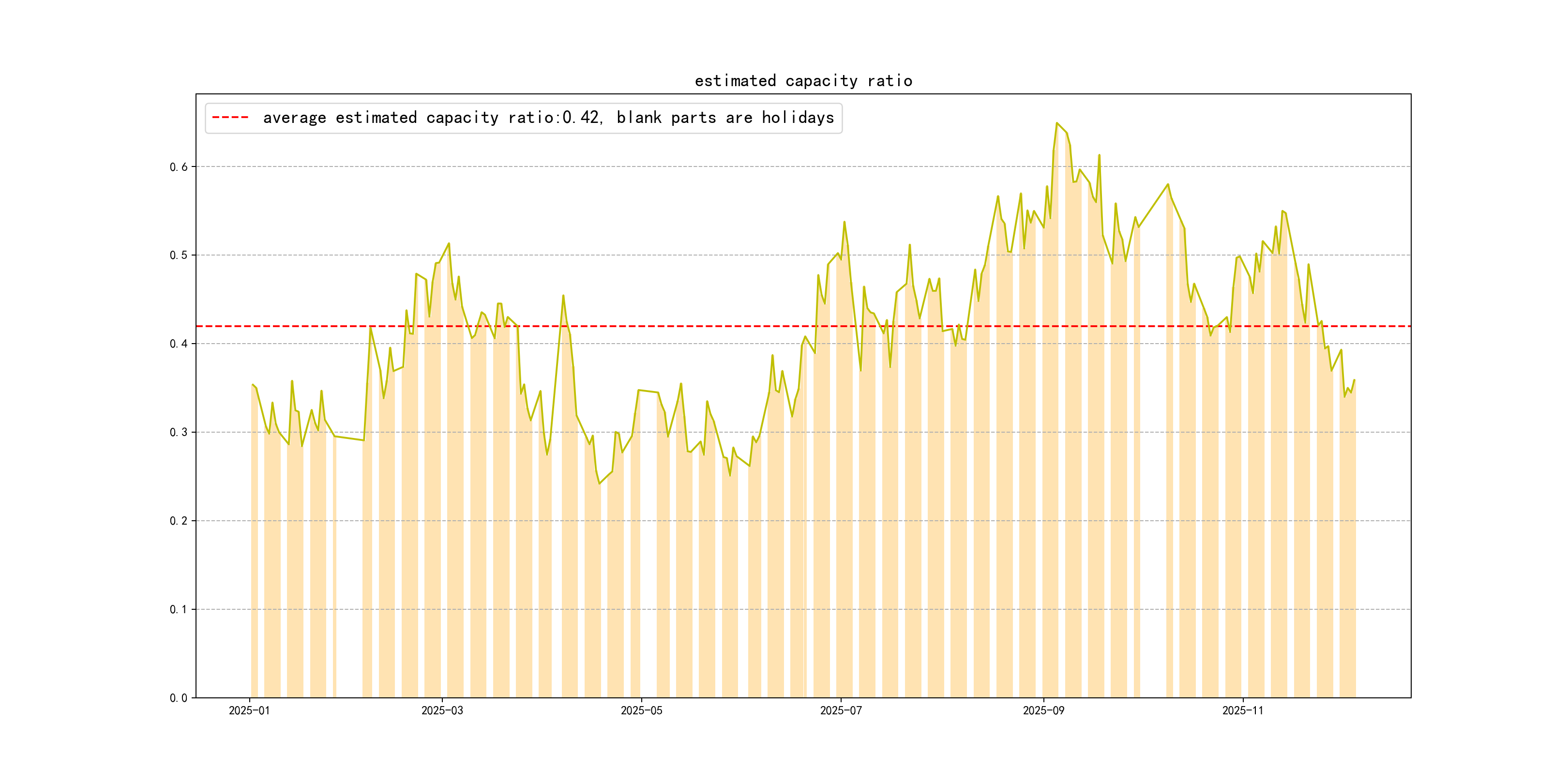Click the 2025-01 x-axis label
Image resolution: width=1568 pixels, height=784 pixels.
click(x=249, y=710)
